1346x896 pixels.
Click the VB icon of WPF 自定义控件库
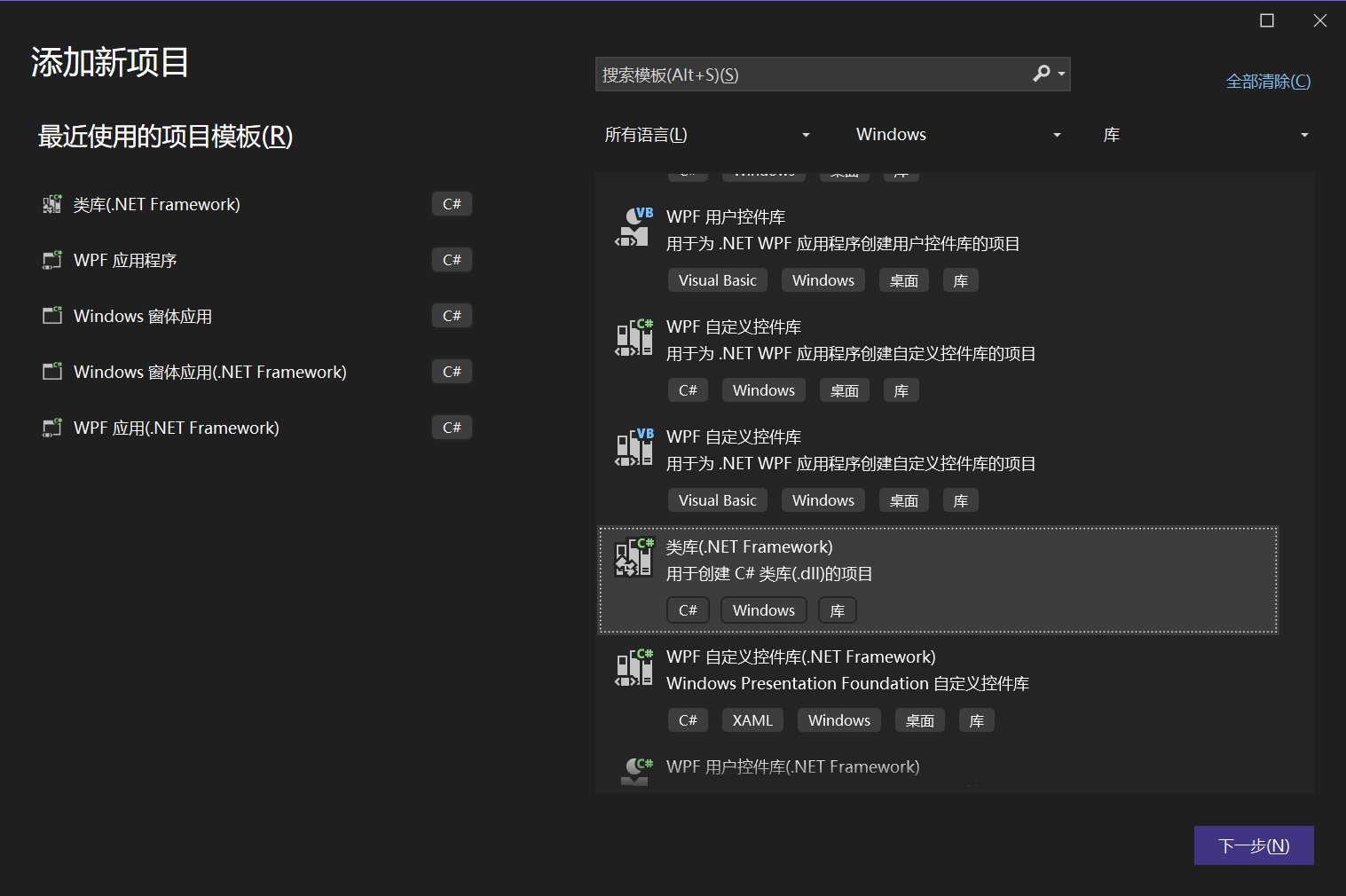[x=634, y=447]
